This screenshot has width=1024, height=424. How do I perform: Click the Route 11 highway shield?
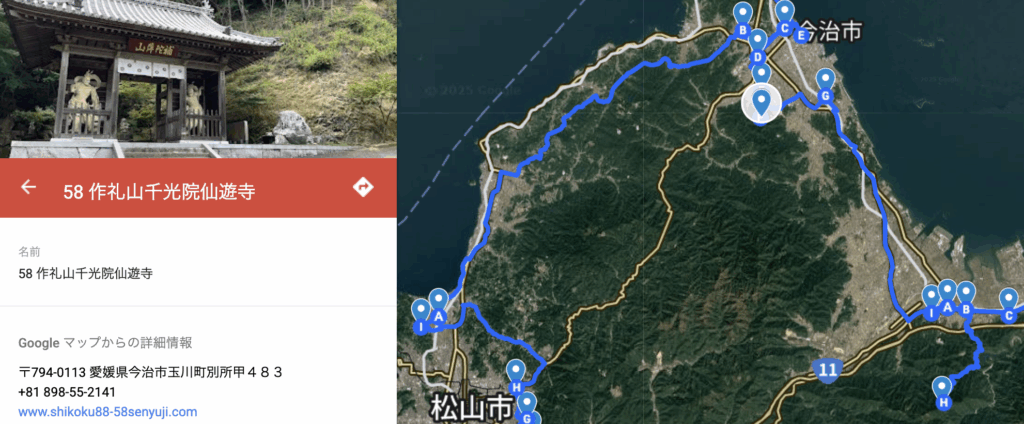[827, 370]
